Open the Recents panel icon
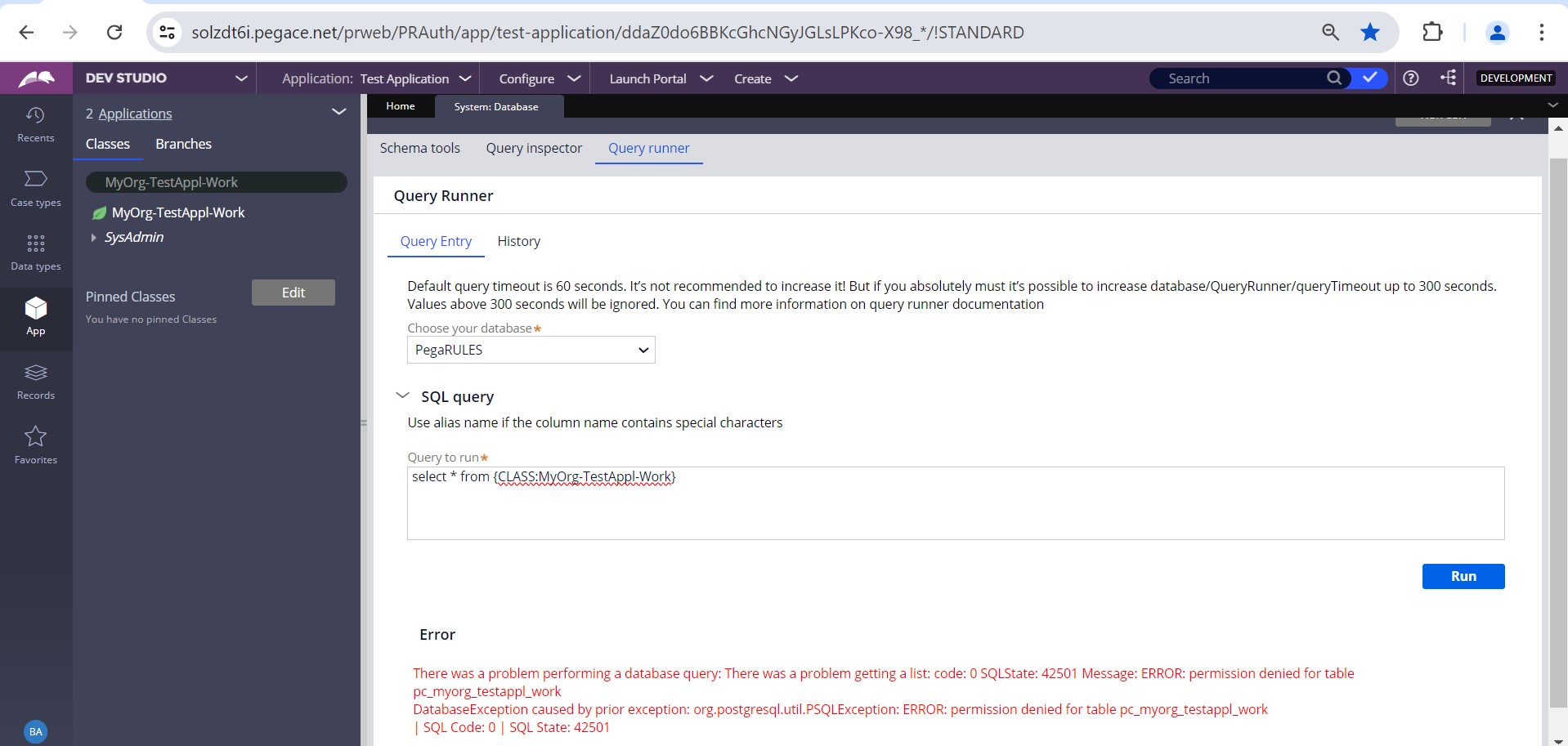 click(35, 124)
